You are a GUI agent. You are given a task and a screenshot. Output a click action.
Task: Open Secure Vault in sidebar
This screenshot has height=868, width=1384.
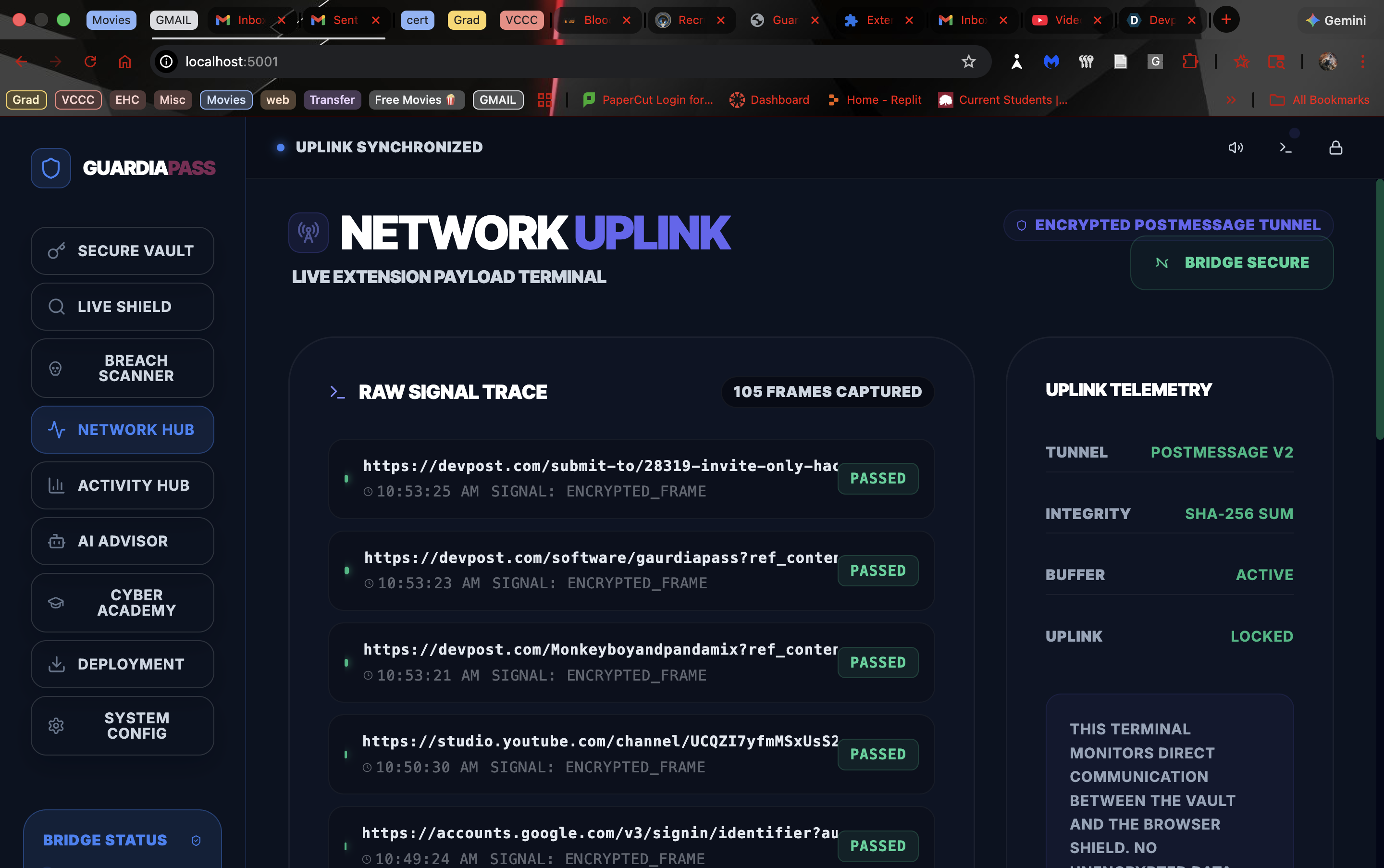[x=122, y=251]
